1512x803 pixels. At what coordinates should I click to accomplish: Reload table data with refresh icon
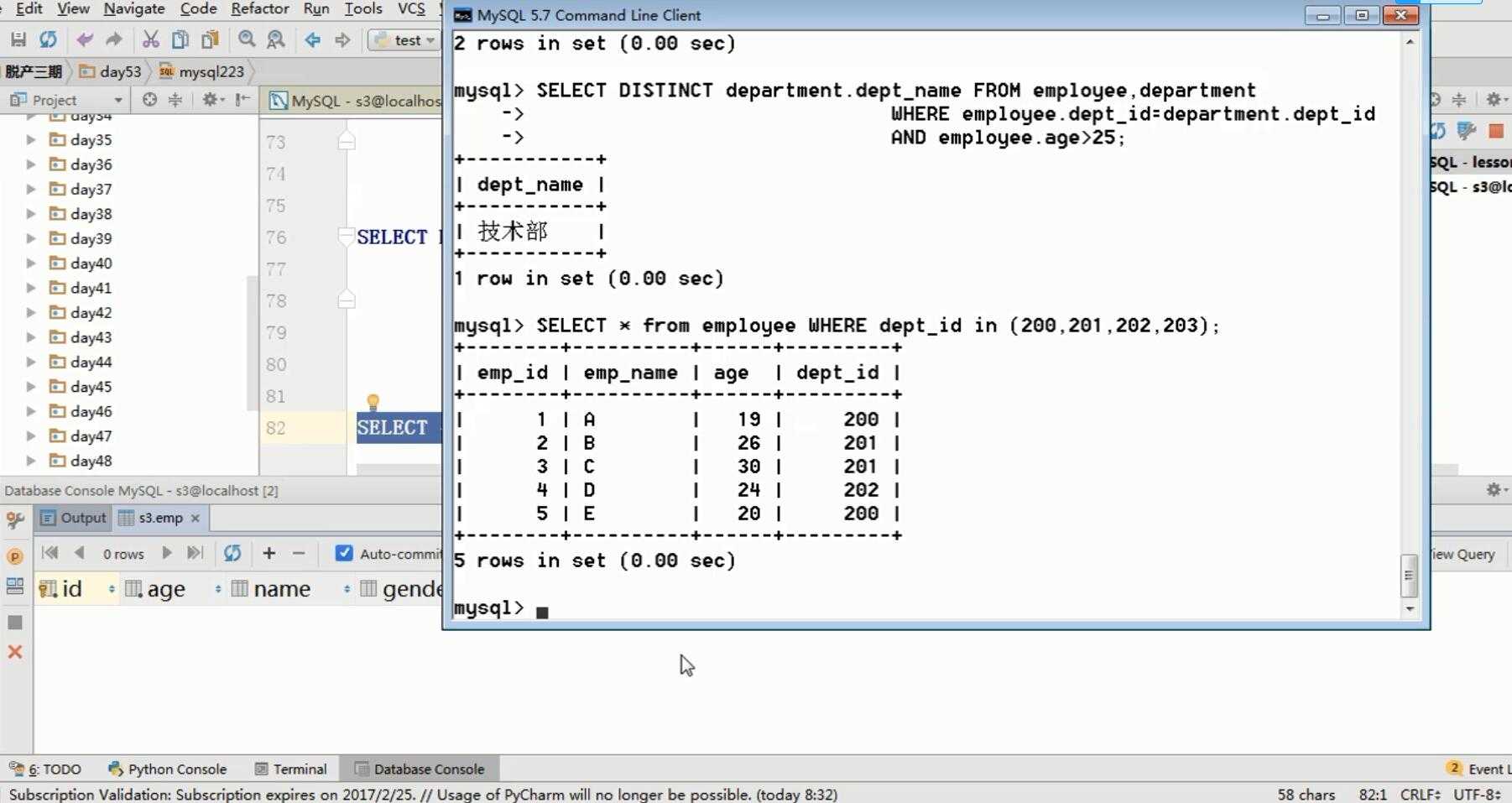pyautogui.click(x=232, y=553)
